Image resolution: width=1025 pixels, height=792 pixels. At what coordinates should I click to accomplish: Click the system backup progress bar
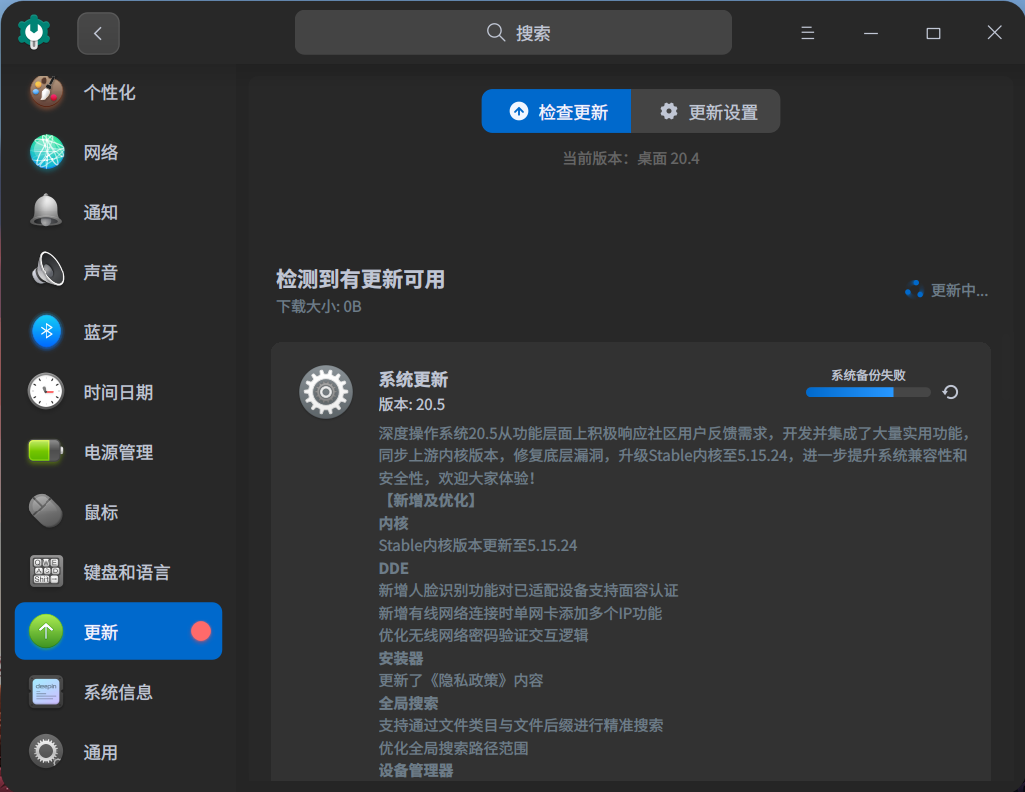867,392
